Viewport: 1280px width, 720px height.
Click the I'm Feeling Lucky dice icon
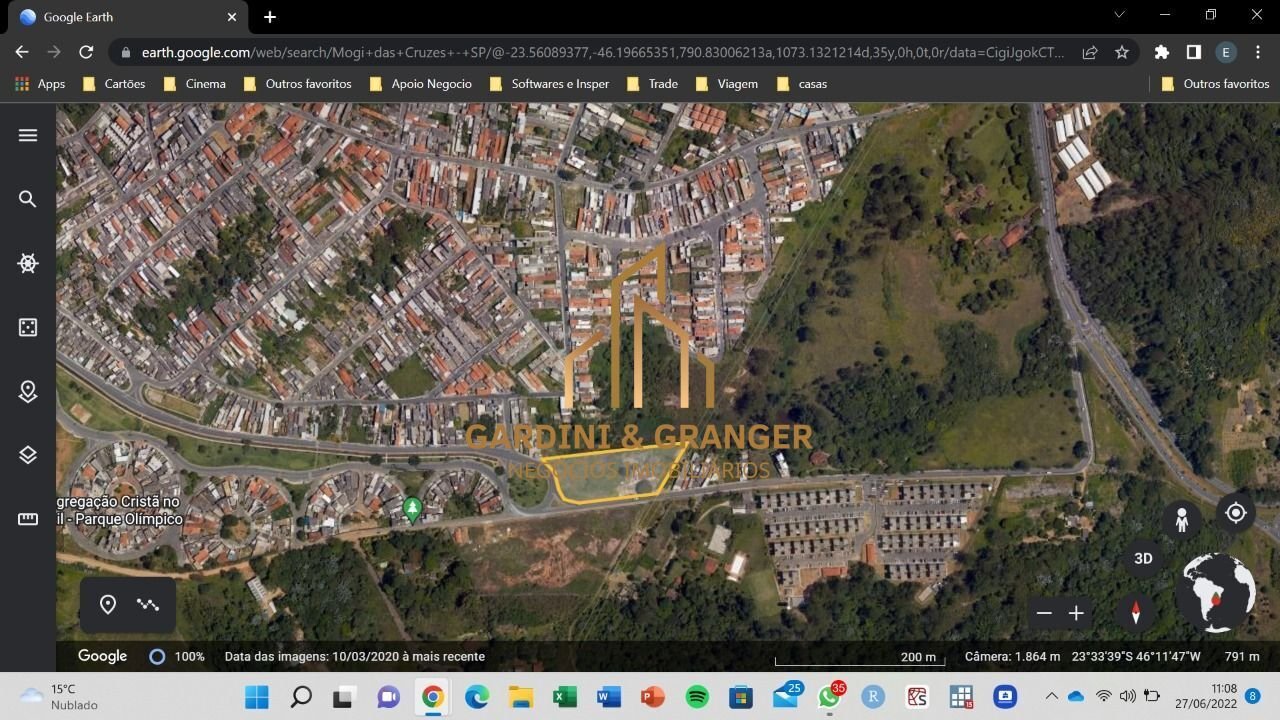[x=28, y=328]
